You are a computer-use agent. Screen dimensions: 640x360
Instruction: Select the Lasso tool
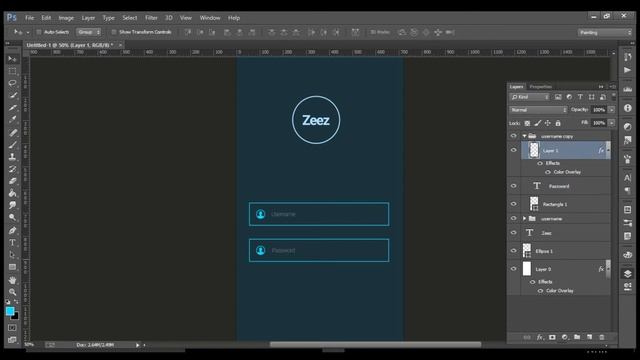point(12,83)
